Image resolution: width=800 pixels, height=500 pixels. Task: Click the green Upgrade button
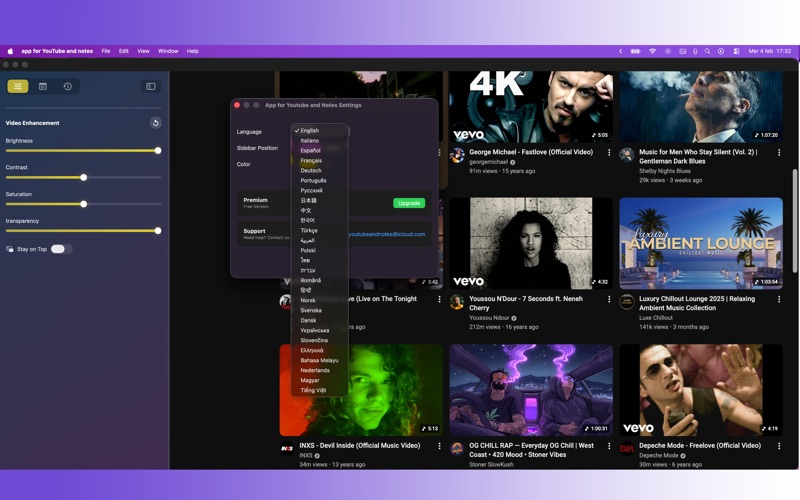tap(409, 203)
